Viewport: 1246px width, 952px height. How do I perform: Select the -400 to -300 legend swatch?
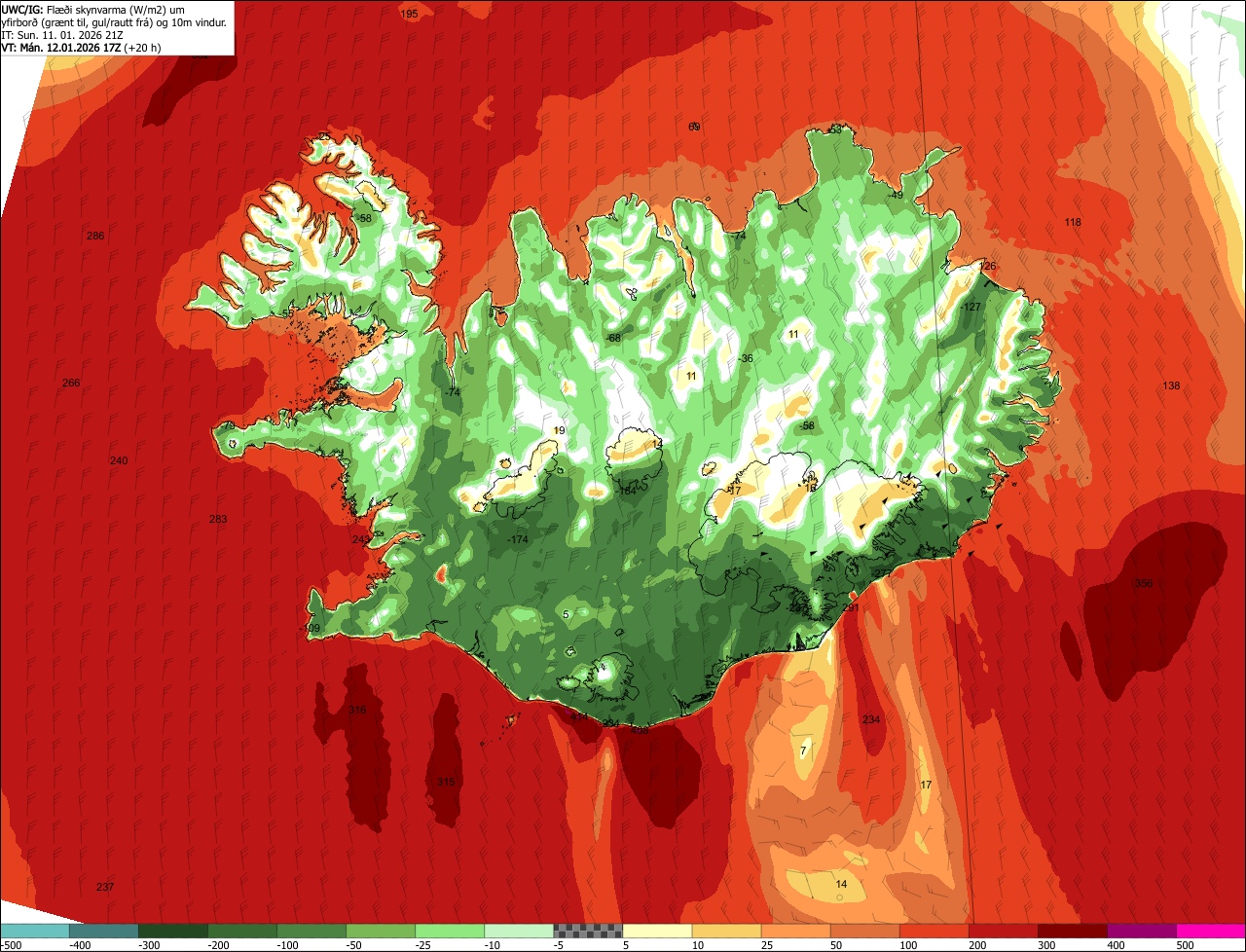click(x=103, y=931)
